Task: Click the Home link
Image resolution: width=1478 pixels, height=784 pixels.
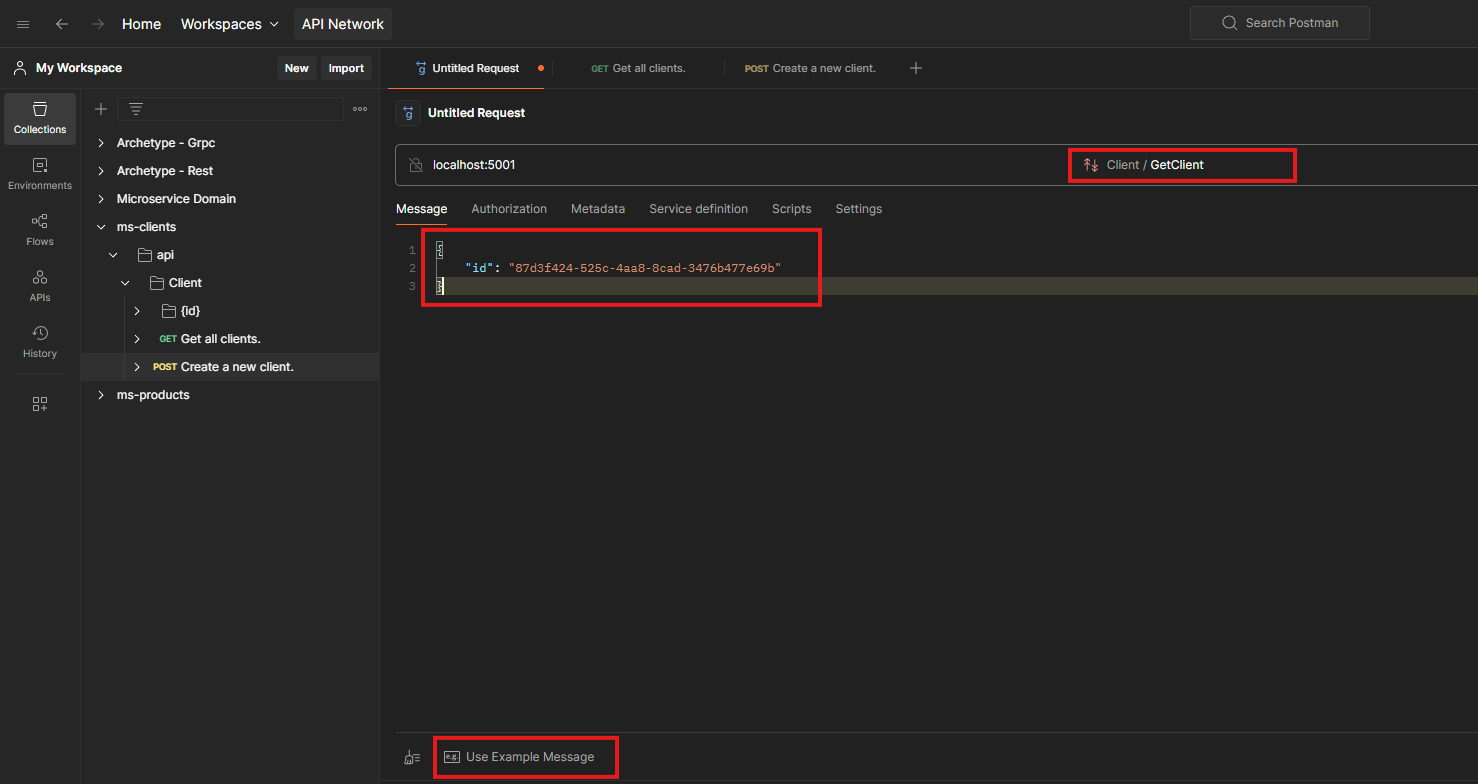Action: pyautogui.click(x=141, y=24)
